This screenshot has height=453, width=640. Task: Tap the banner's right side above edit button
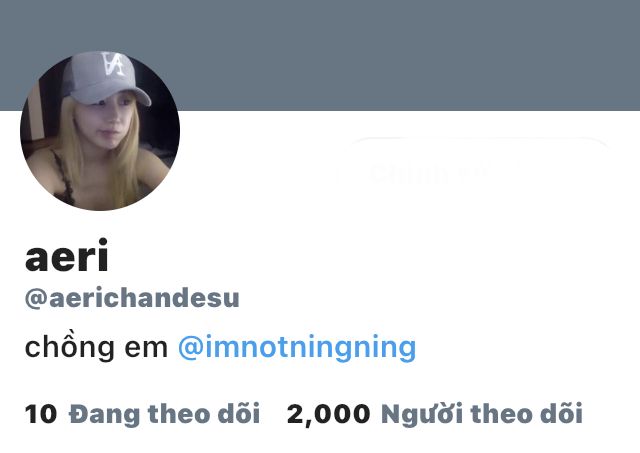click(x=476, y=55)
